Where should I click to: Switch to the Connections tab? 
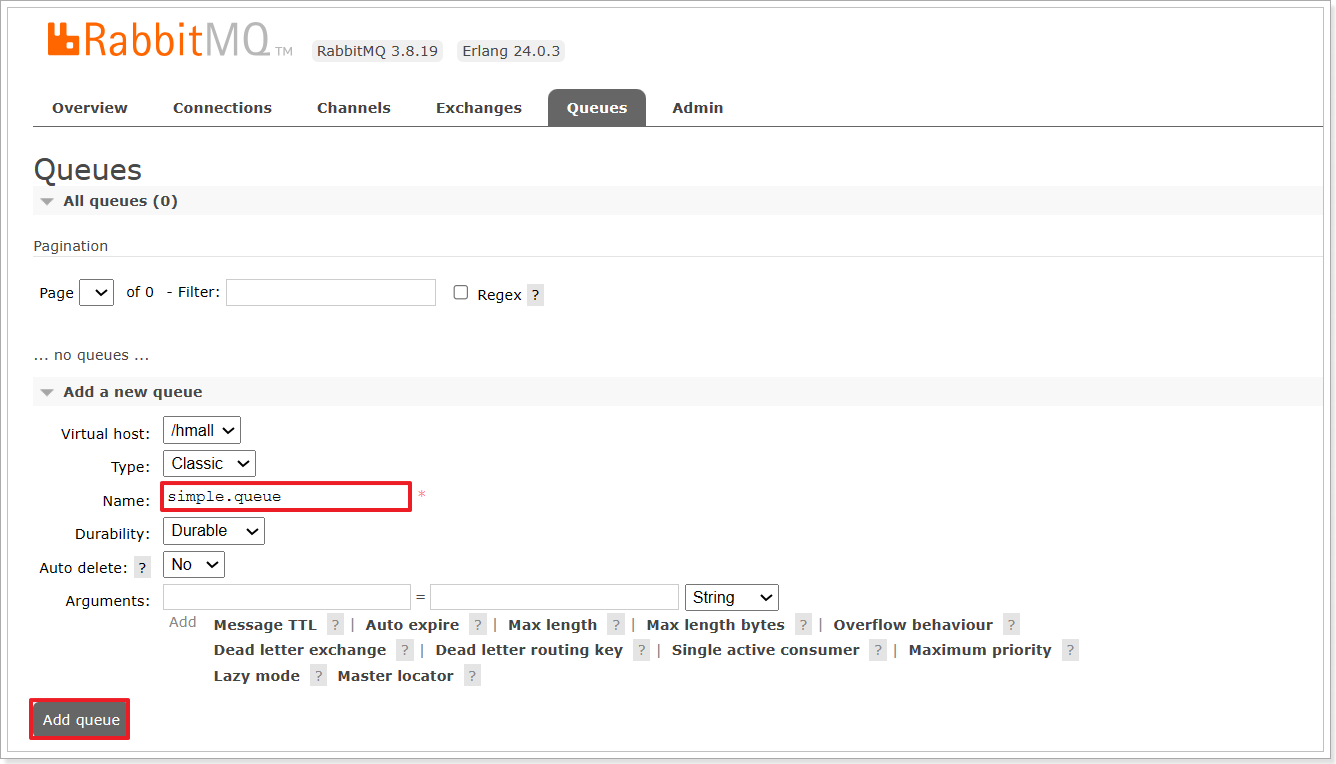[x=222, y=108]
